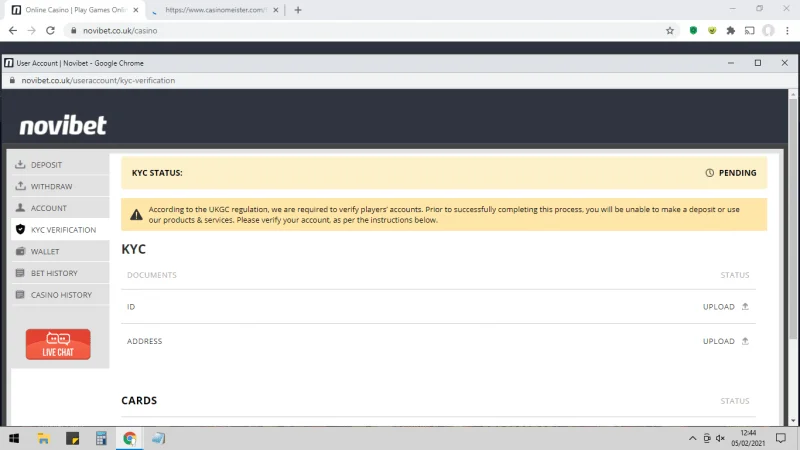Open the Deposit section in sidebar
800x450 pixels.
click(x=60, y=165)
